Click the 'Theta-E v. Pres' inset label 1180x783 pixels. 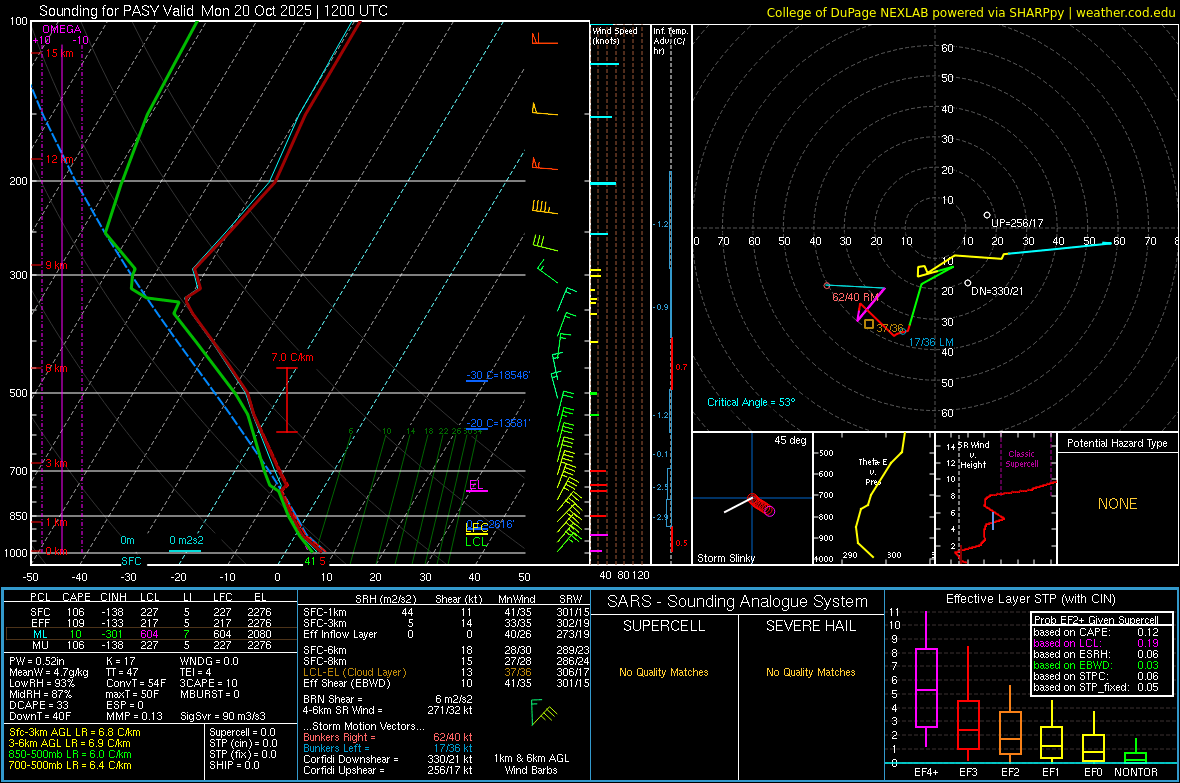click(873, 471)
